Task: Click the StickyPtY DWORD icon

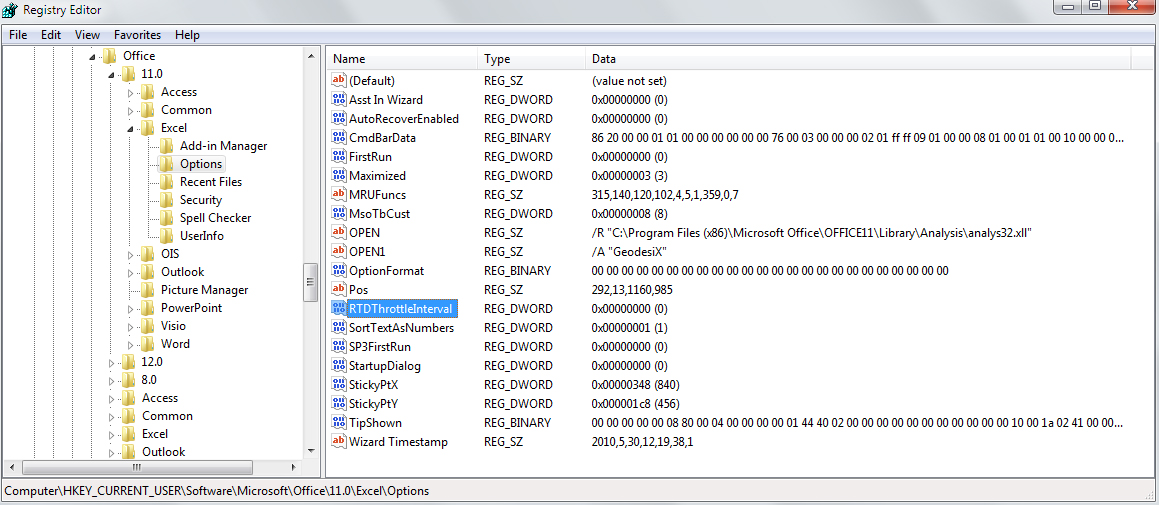Action: (339, 404)
